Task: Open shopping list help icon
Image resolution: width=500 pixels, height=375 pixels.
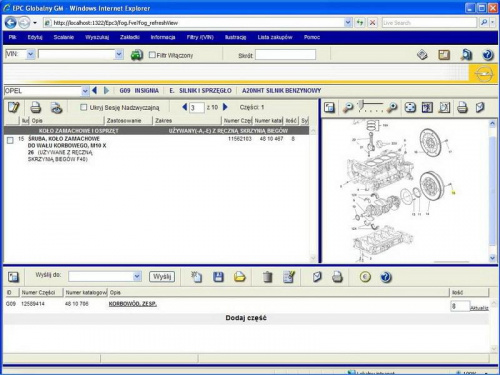Action: point(386,277)
